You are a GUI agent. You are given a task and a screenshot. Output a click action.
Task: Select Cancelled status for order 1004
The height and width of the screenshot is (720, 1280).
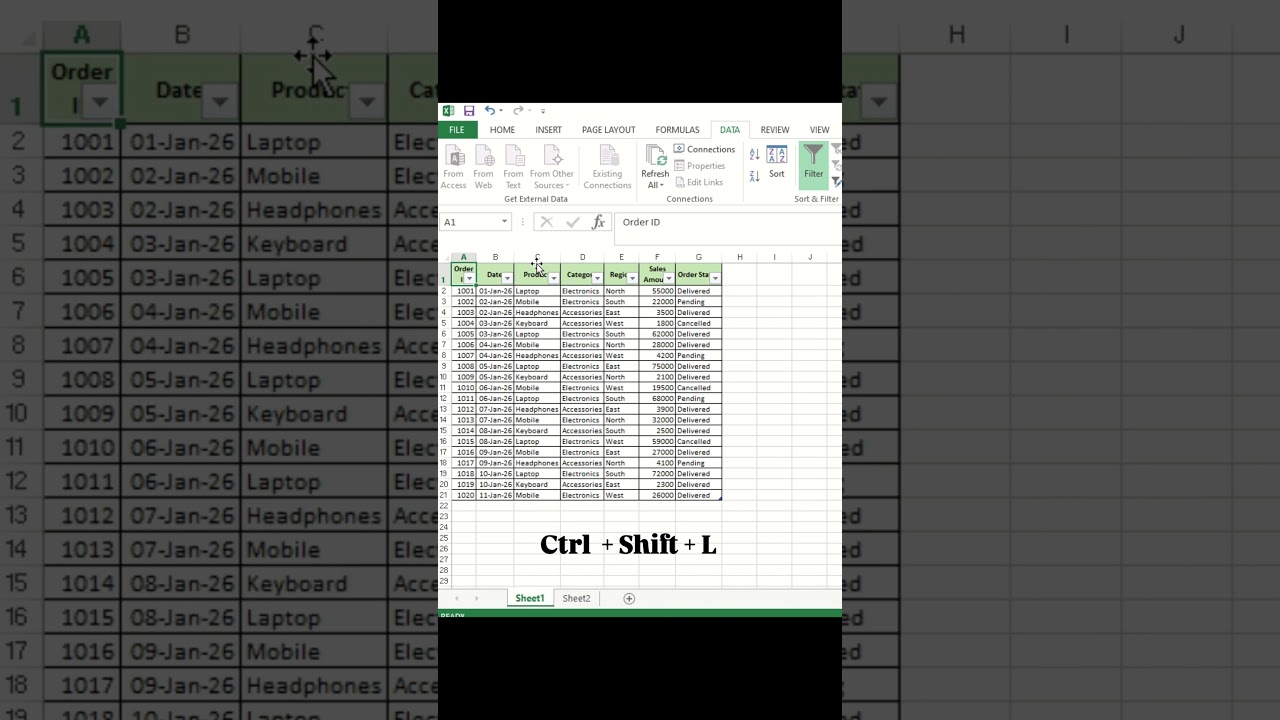click(x=698, y=323)
